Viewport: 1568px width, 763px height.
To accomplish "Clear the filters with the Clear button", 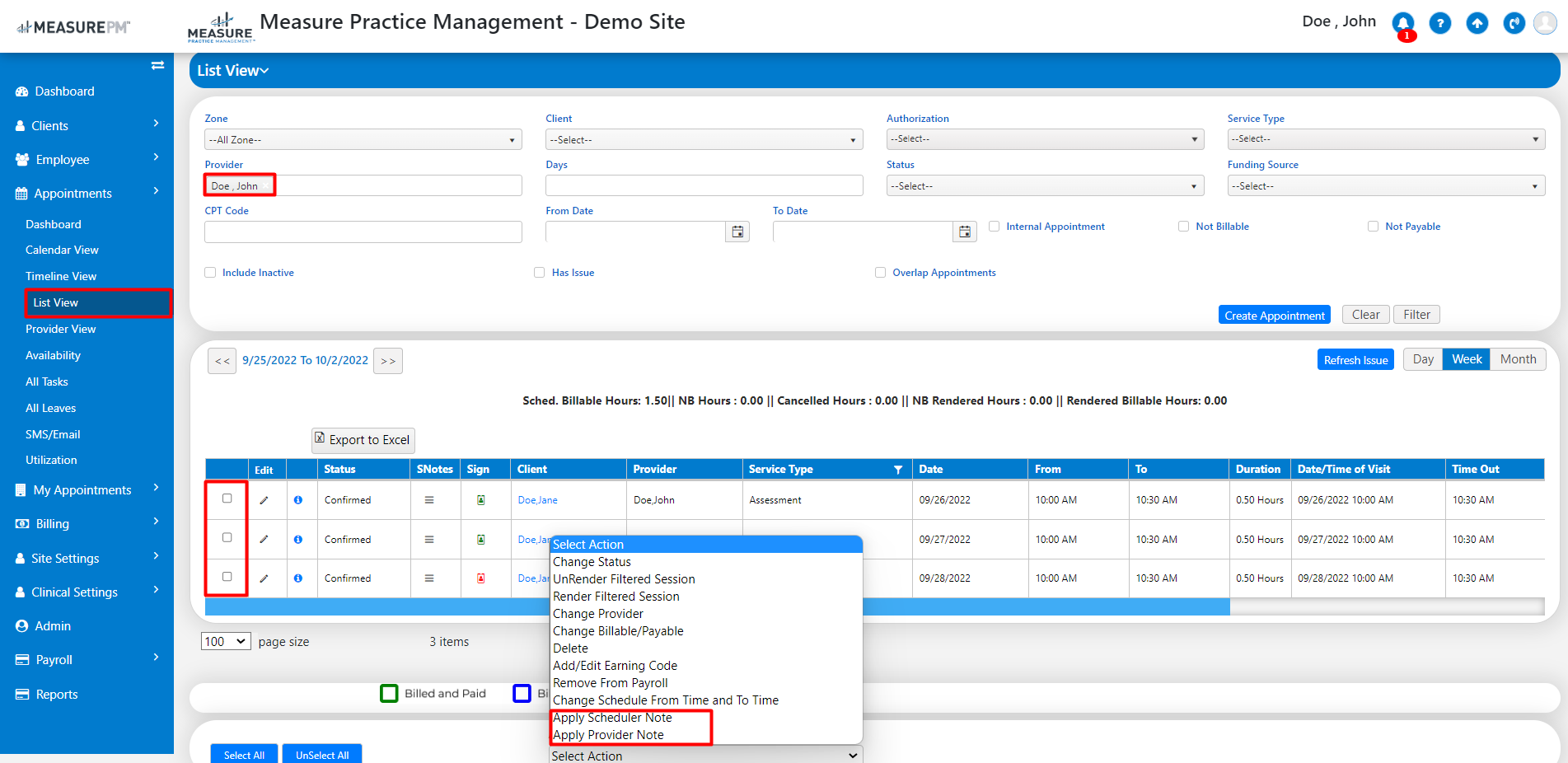I will [1365, 315].
